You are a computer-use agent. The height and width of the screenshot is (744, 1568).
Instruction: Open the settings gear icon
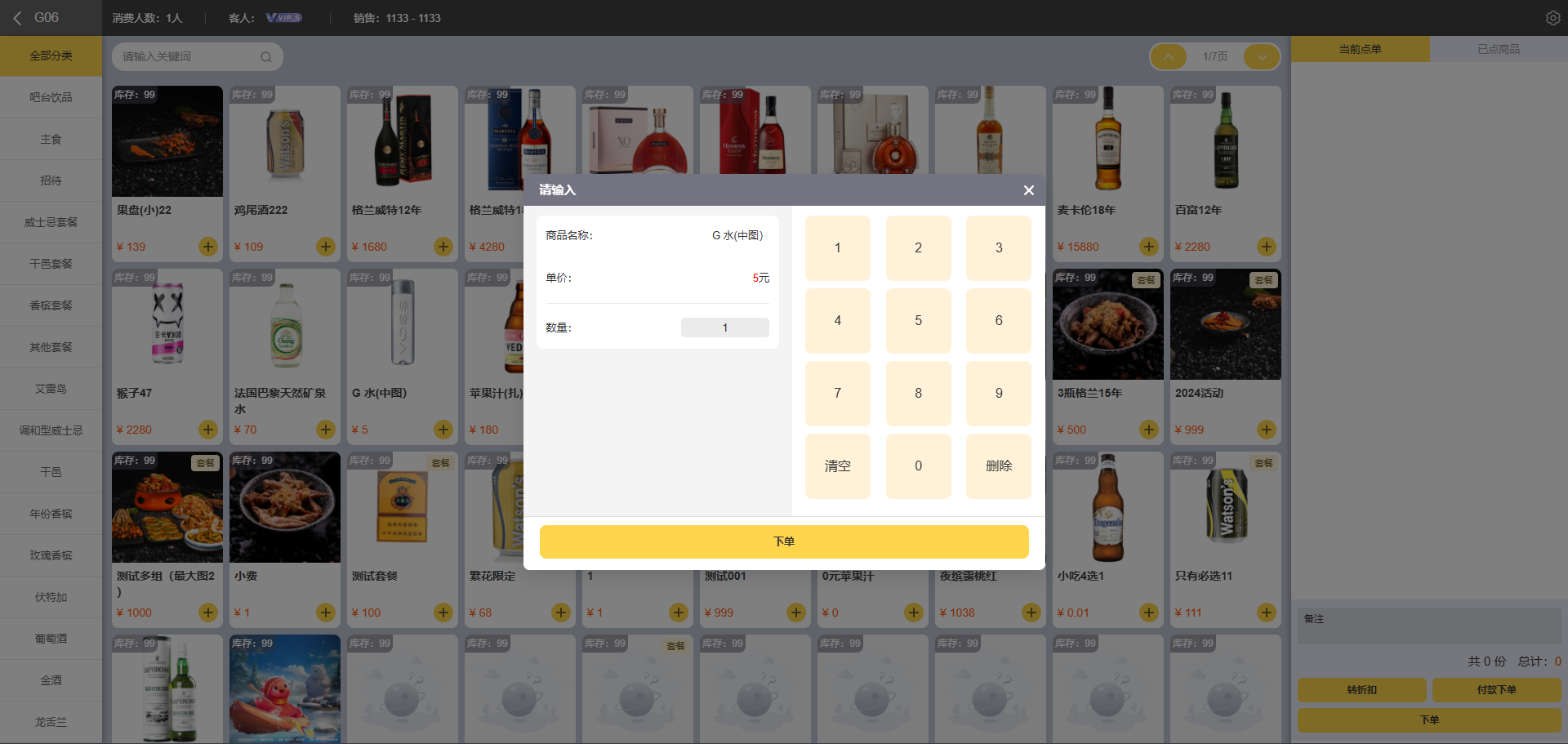tap(1552, 18)
